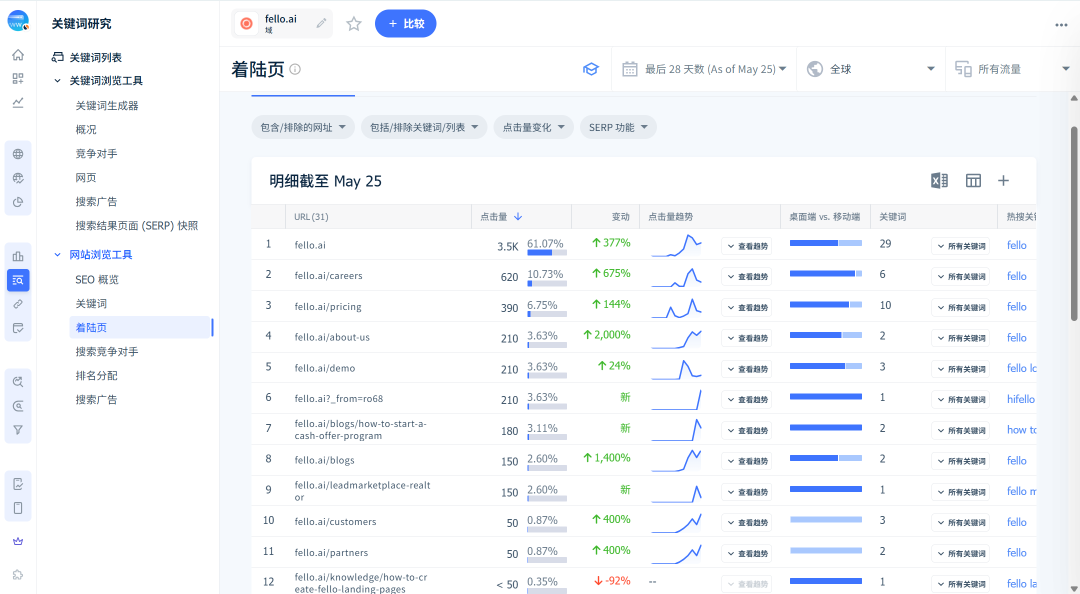Image resolution: width=1080 pixels, height=594 pixels.
Task: Open the link chain icon in left rail
Action: (x=18, y=304)
